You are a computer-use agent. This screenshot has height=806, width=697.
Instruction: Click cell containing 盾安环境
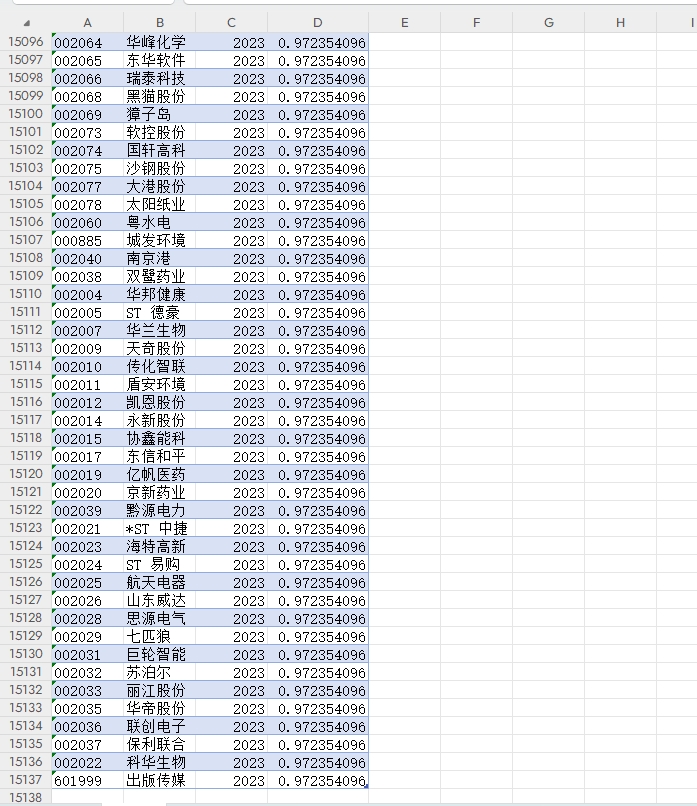pyautogui.click(x=159, y=383)
